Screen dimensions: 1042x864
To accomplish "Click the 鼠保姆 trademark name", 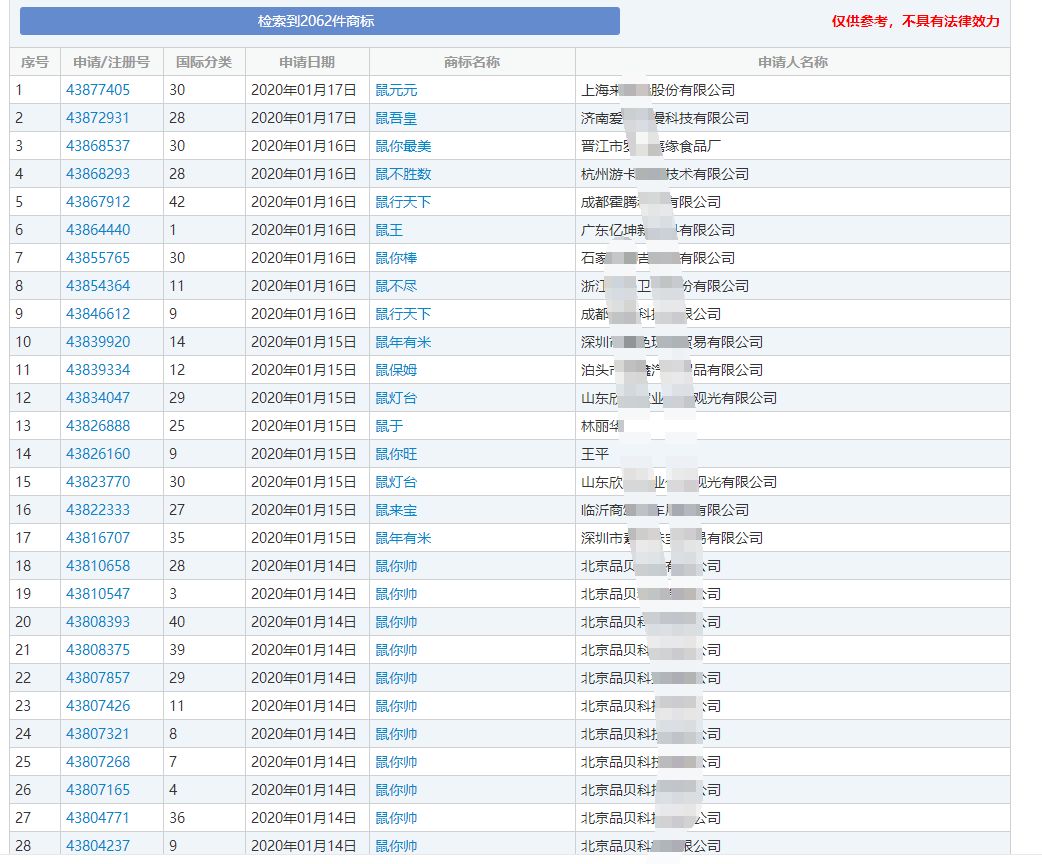I will pos(396,370).
